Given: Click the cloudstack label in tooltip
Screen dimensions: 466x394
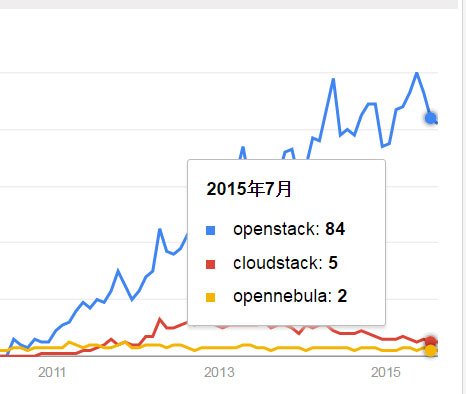Looking at the screenshot, I should (x=278, y=263).
